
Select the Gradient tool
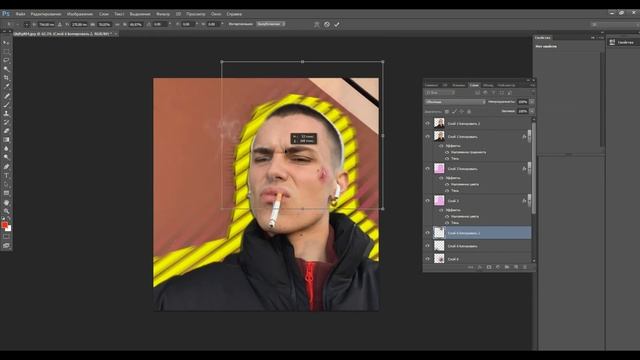pyautogui.click(x=6, y=140)
